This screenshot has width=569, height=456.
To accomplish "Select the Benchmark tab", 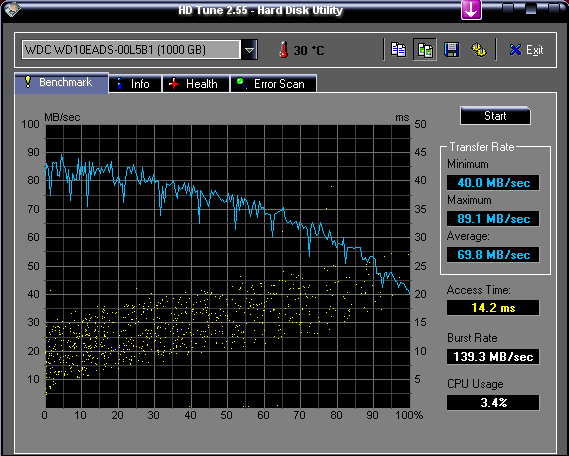I will tap(61, 83).
